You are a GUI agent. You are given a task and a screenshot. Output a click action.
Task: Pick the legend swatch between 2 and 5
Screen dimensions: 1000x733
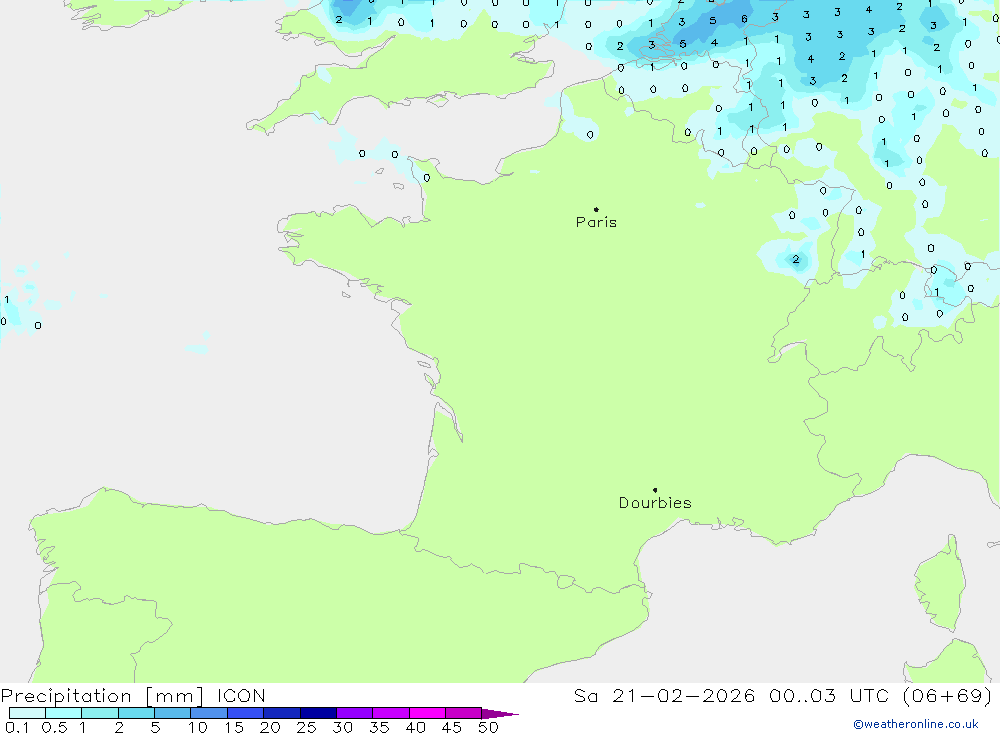point(136,713)
